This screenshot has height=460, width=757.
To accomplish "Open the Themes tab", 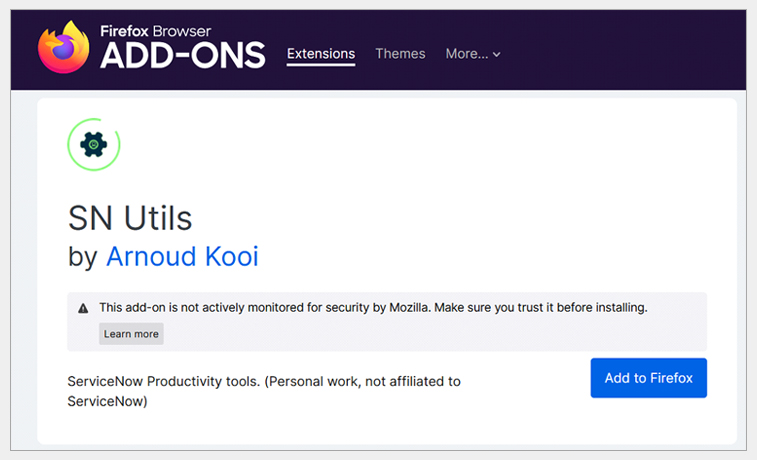I will coord(400,54).
